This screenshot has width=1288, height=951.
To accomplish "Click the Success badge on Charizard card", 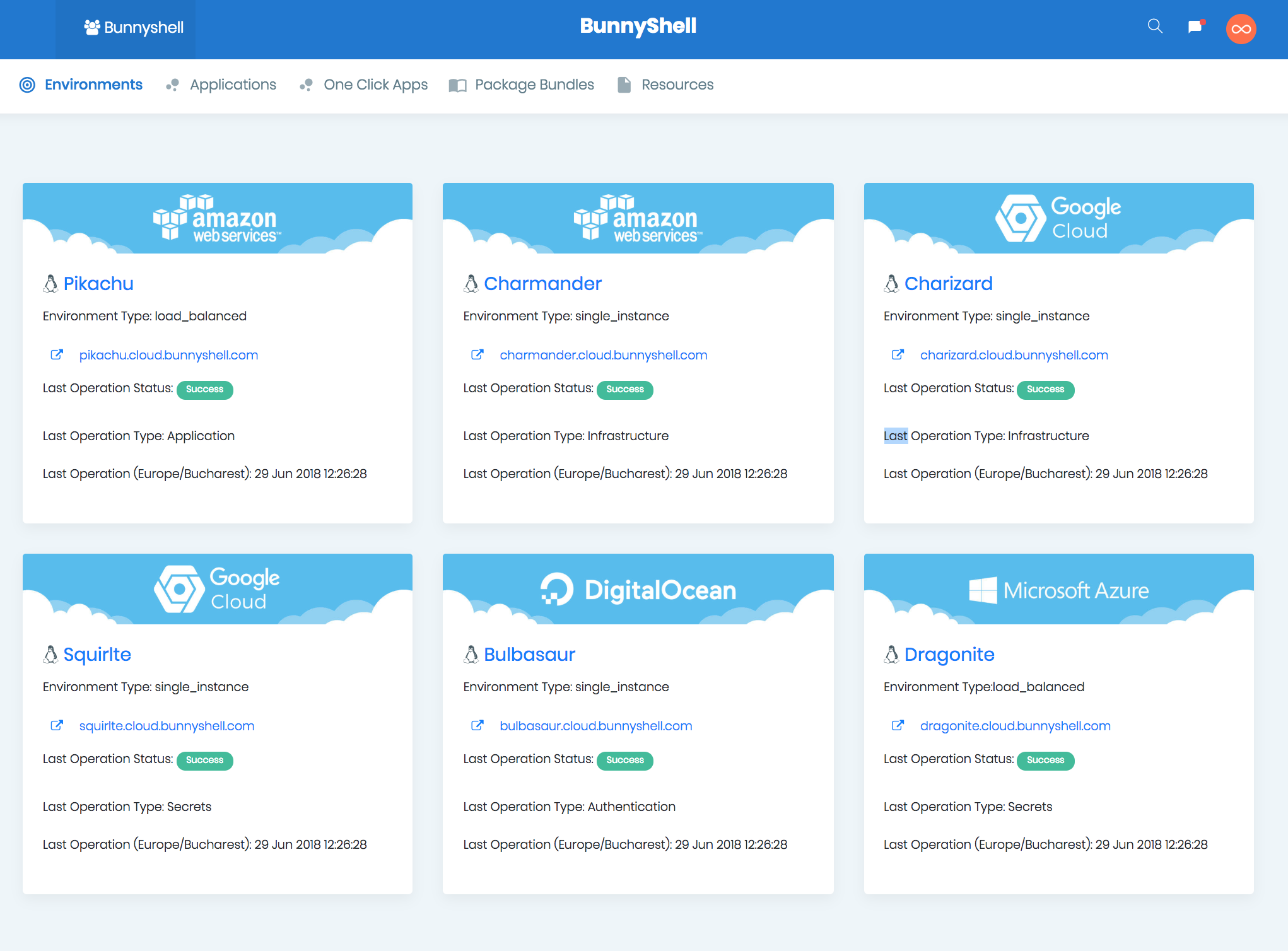I will coord(1045,390).
